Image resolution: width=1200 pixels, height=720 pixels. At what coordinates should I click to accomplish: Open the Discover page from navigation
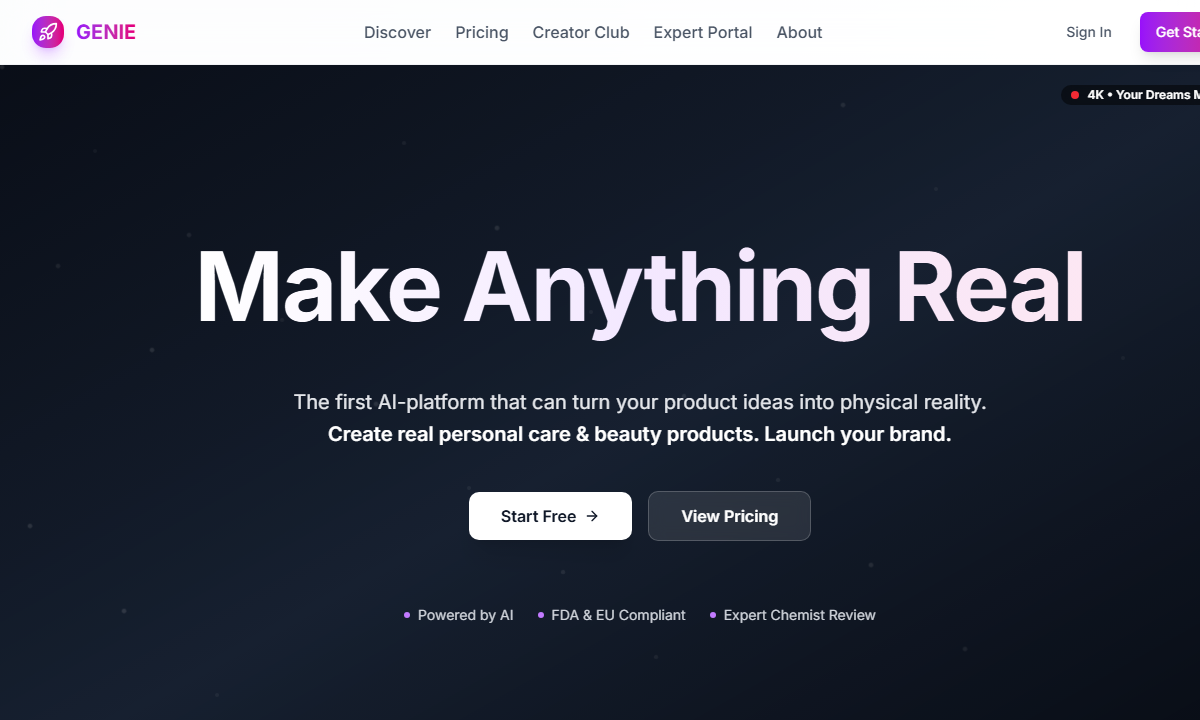pyautogui.click(x=397, y=32)
